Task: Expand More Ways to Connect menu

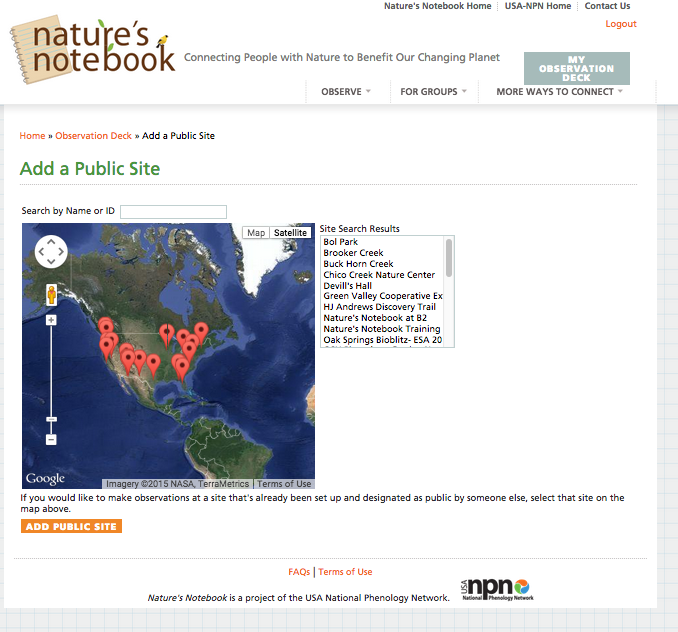Action: [559, 92]
